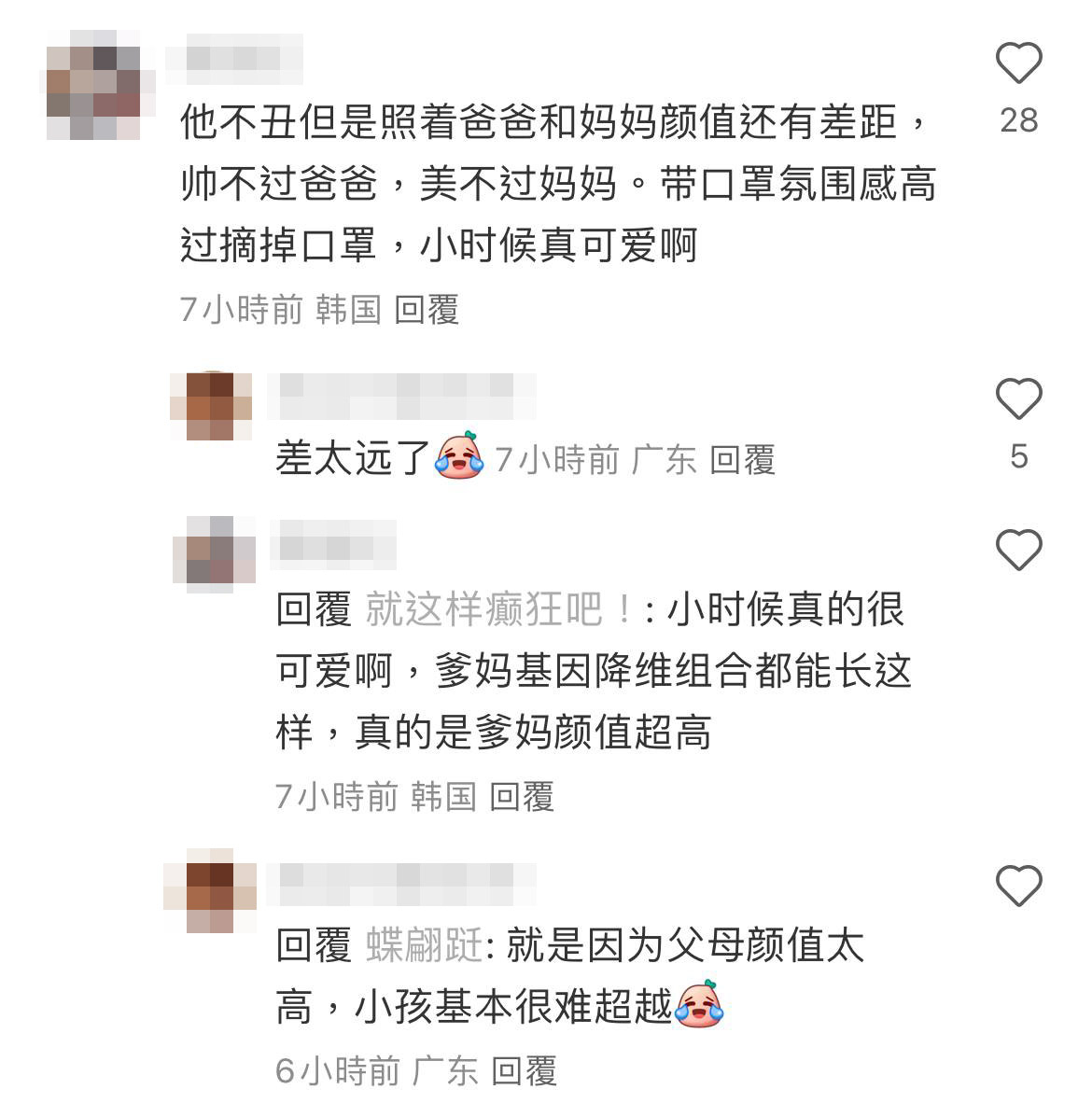Image resolution: width=1092 pixels, height=1117 pixels.
Task: Open the top commenter's avatar
Action: (x=100, y=85)
